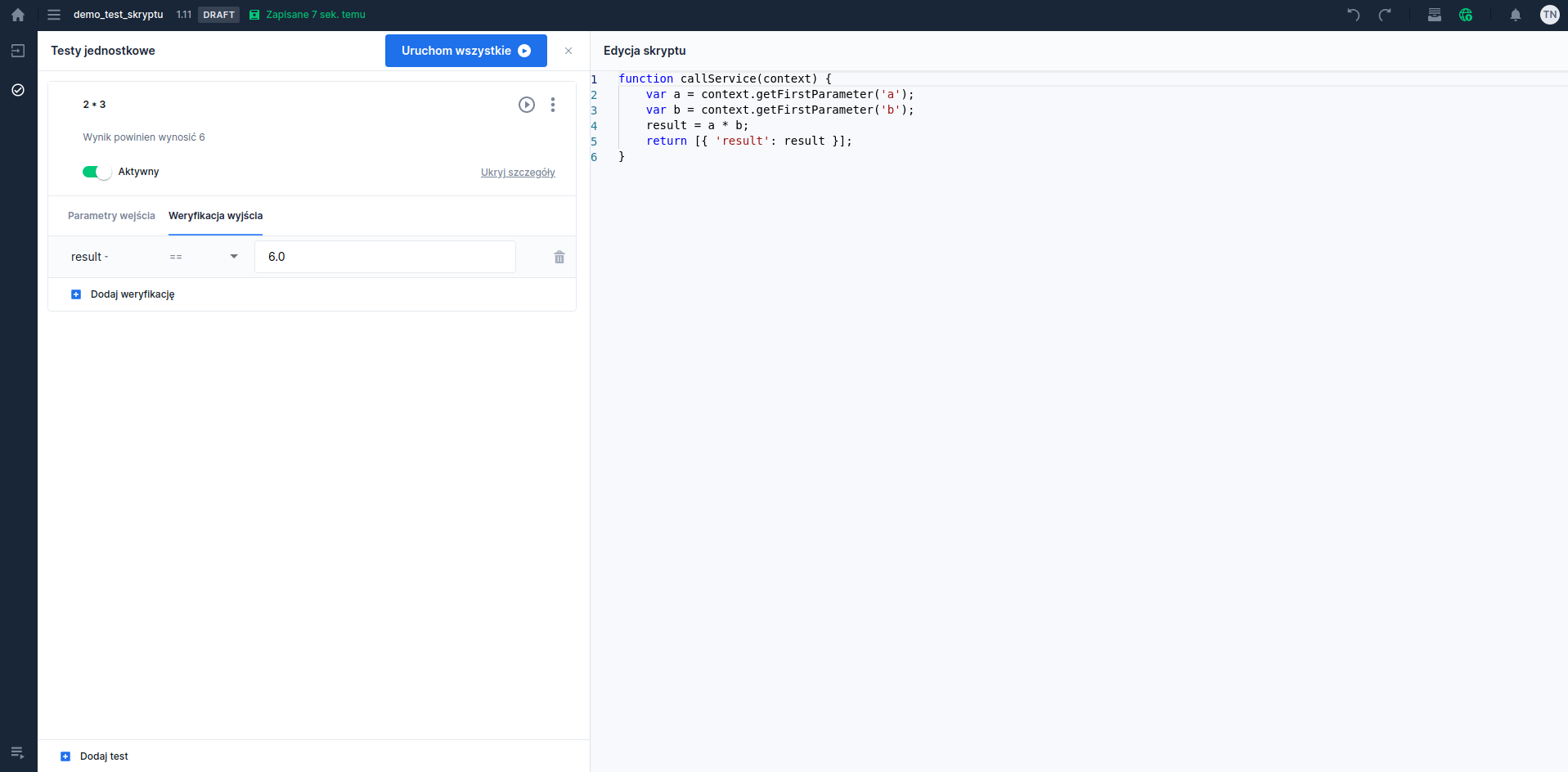Click the expected value field 6.0

(x=384, y=257)
